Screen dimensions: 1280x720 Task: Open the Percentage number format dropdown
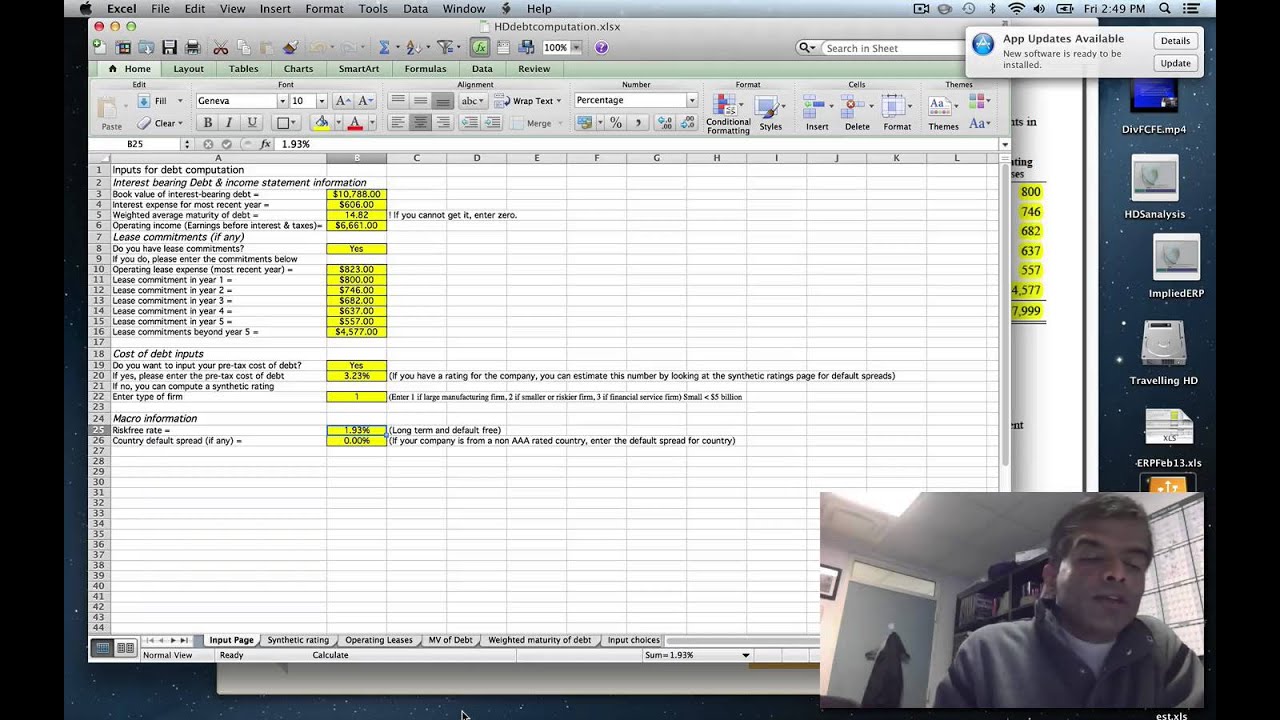tap(691, 100)
